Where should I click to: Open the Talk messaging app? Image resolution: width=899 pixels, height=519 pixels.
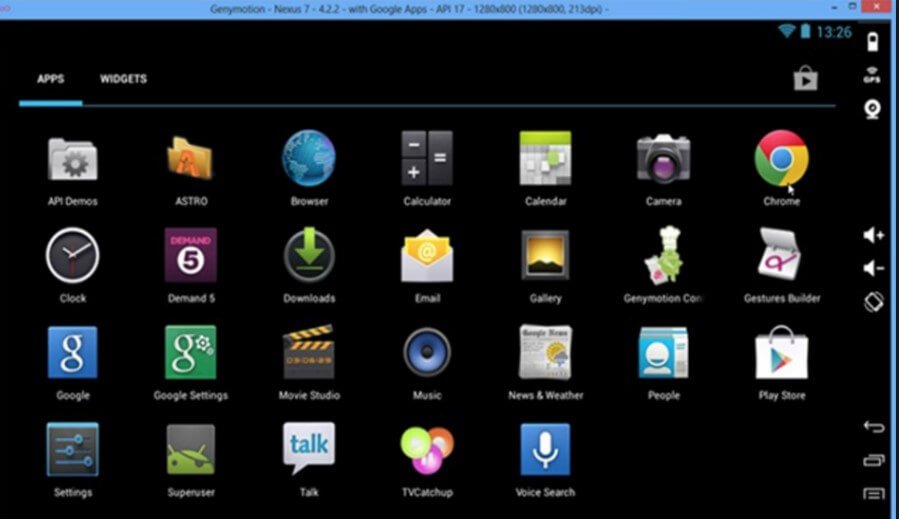pos(309,448)
